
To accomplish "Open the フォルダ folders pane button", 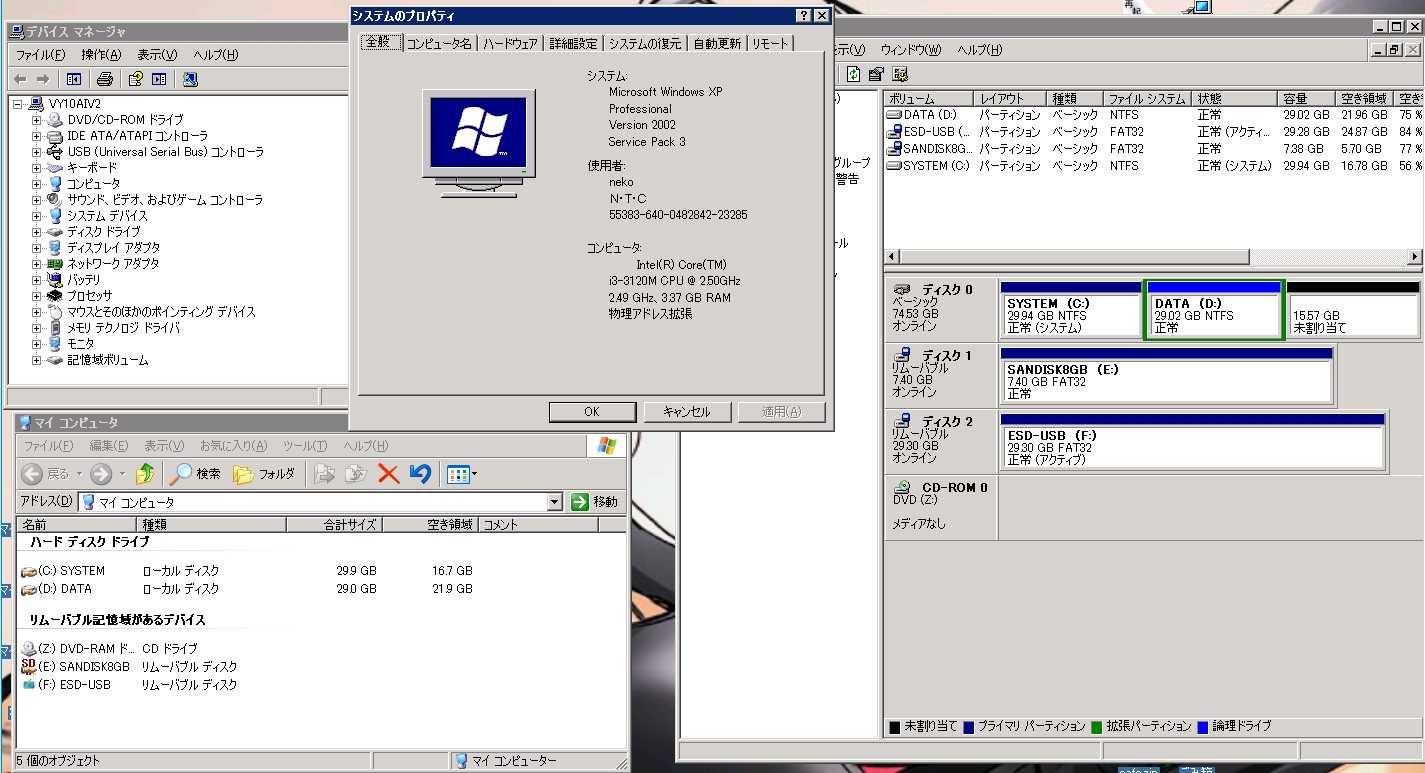I will click(x=264, y=474).
